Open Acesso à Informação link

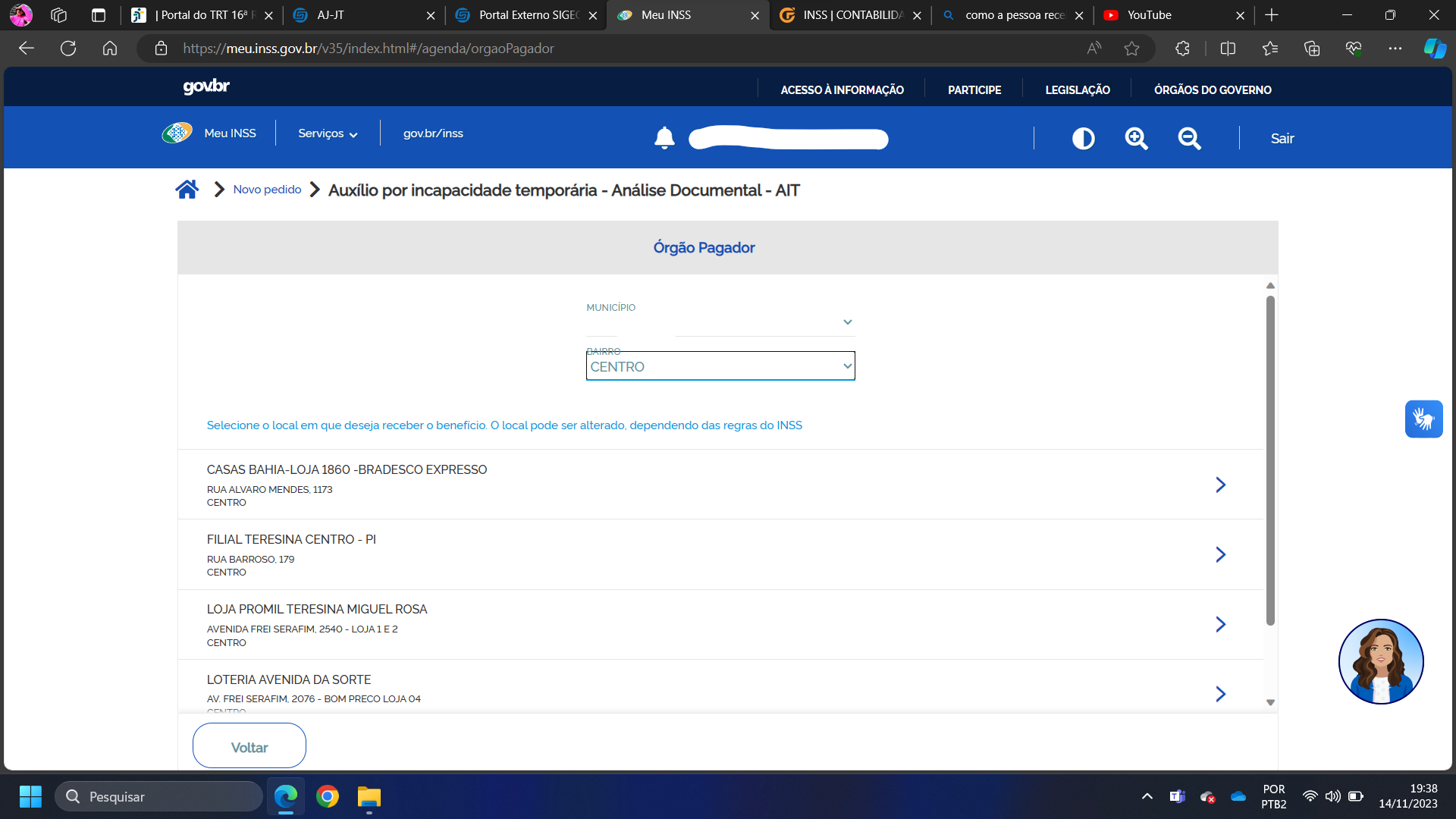[842, 90]
